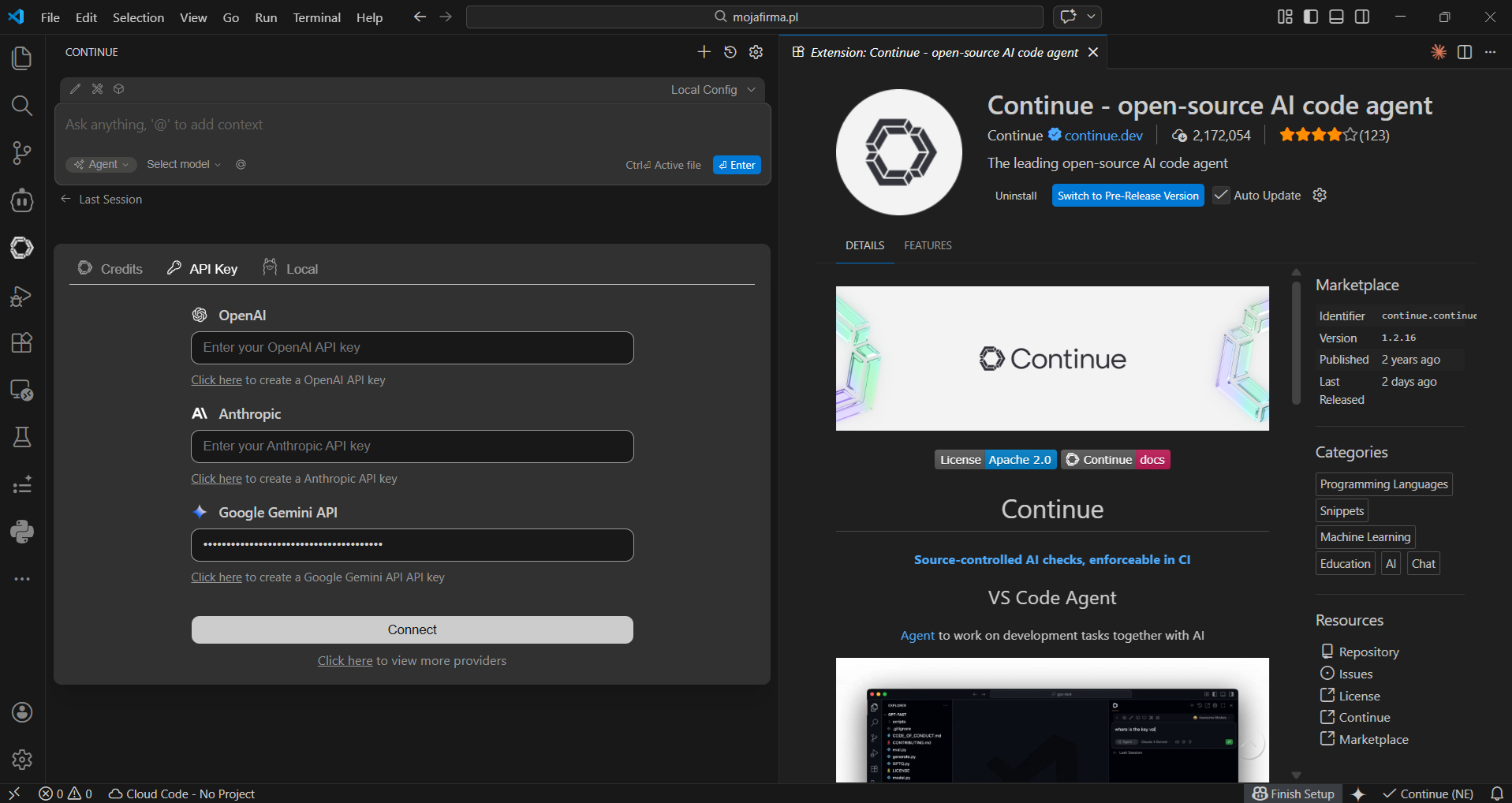
Task: Select the Python view in the sidebar
Action: [21, 532]
